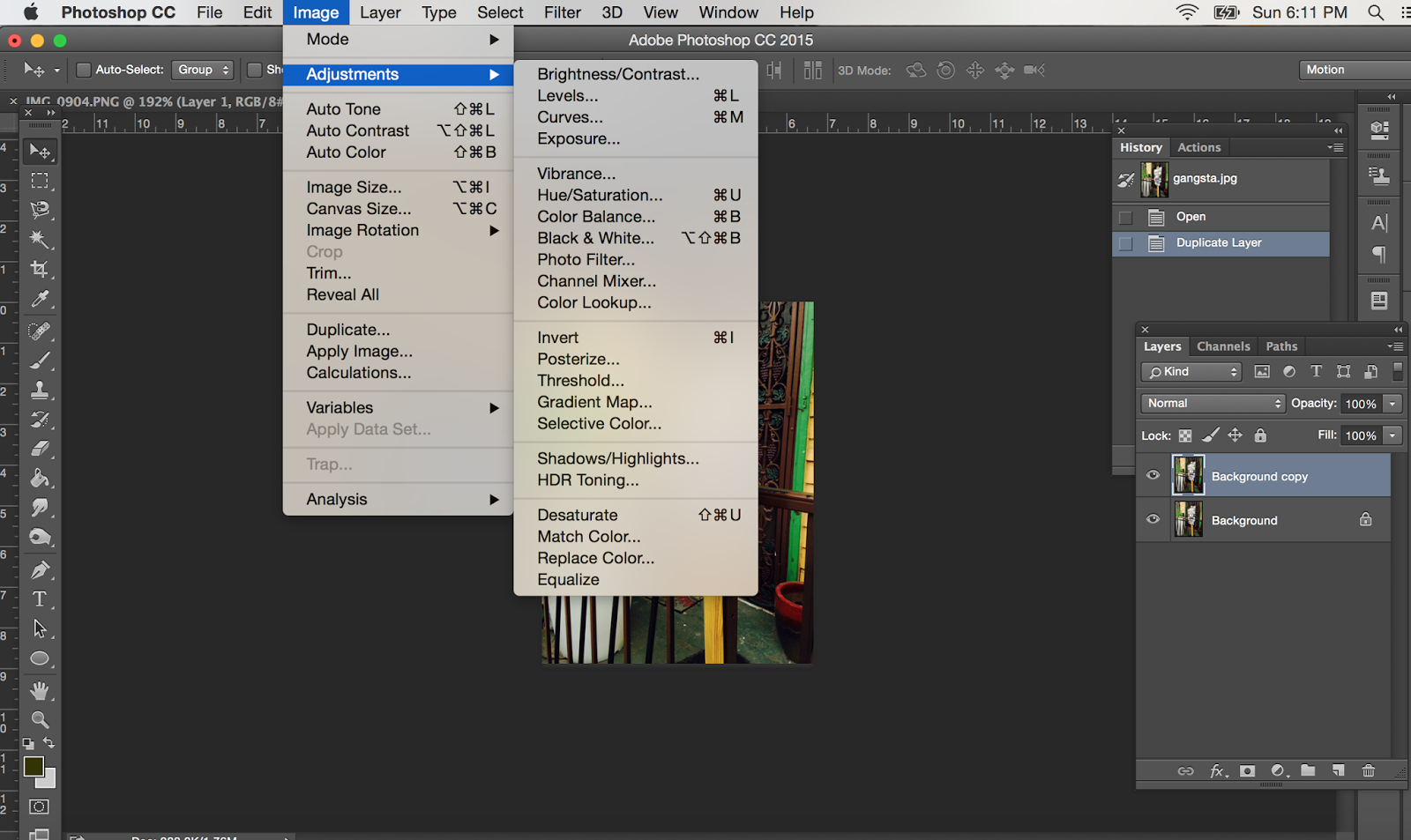Image resolution: width=1411 pixels, height=840 pixels.
Task: Toggle the layer filter on/off switch
Action: (1398, 372)
